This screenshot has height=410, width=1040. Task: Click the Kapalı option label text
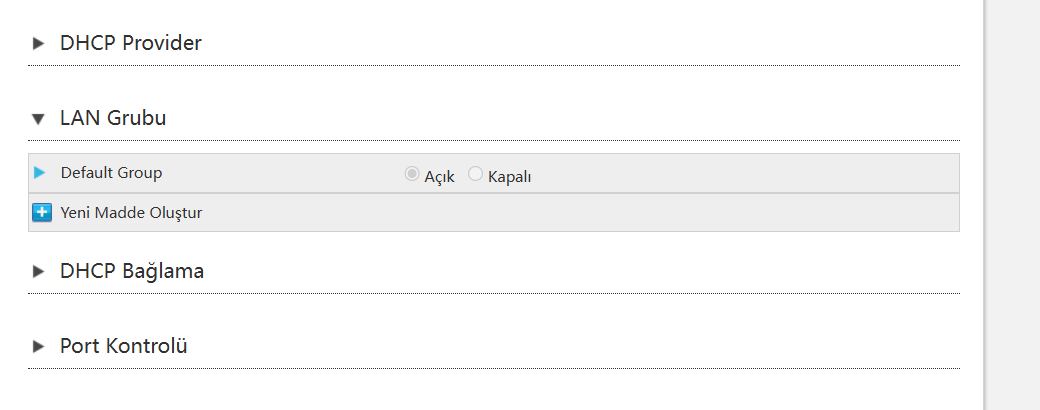tap(509, 176)
